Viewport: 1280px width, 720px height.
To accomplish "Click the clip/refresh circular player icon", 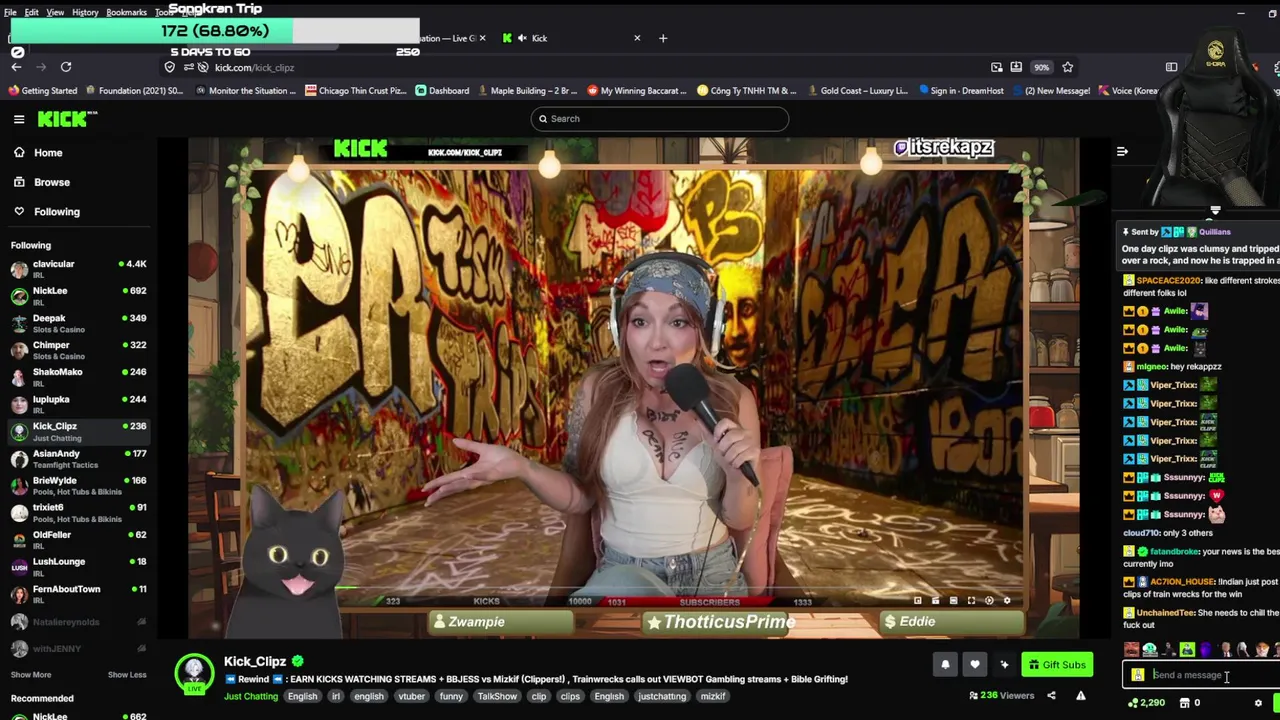I will pyautogui.click(x=989, y=601).
